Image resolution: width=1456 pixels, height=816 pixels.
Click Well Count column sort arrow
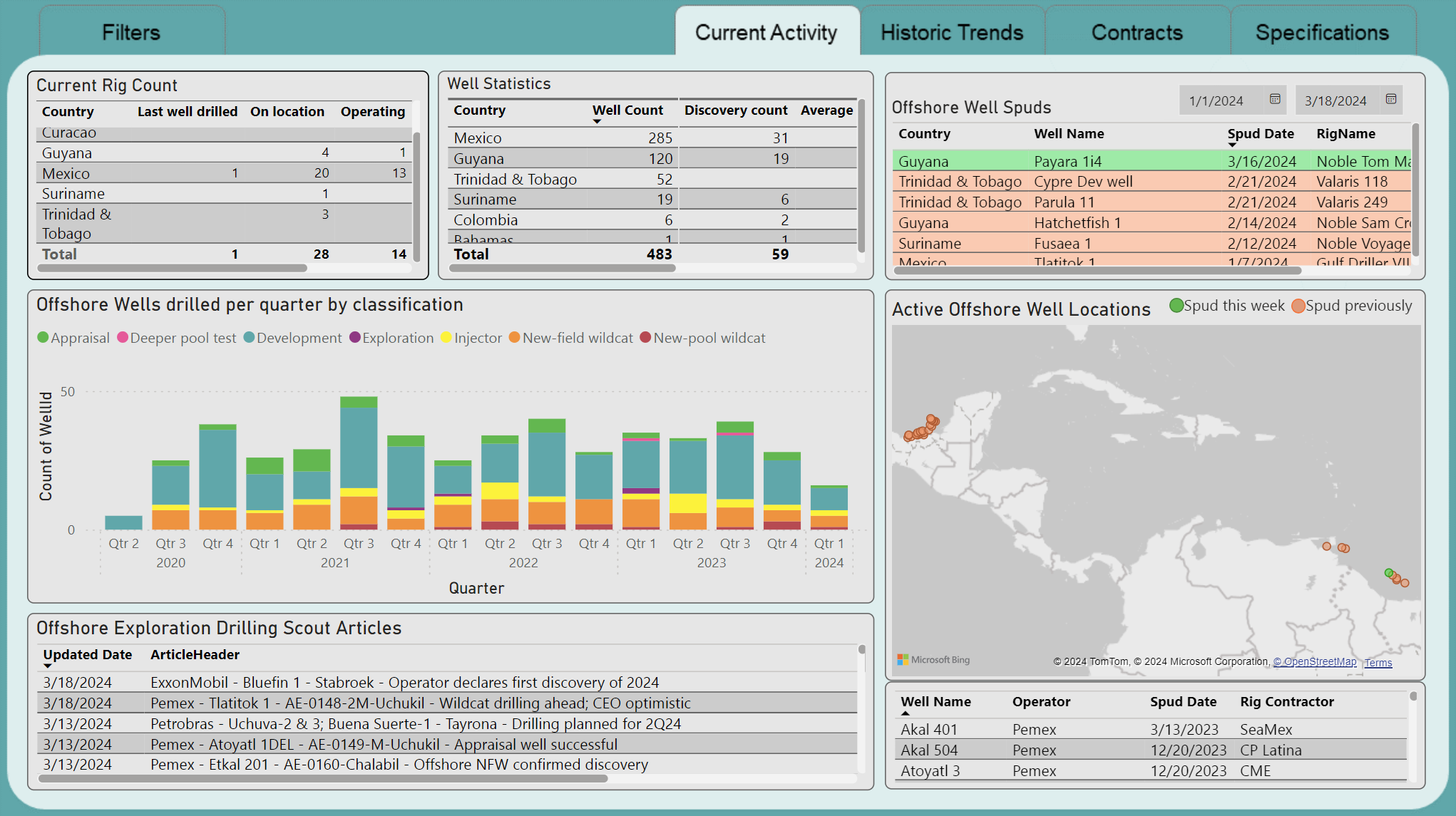click(x=597, y=122)
